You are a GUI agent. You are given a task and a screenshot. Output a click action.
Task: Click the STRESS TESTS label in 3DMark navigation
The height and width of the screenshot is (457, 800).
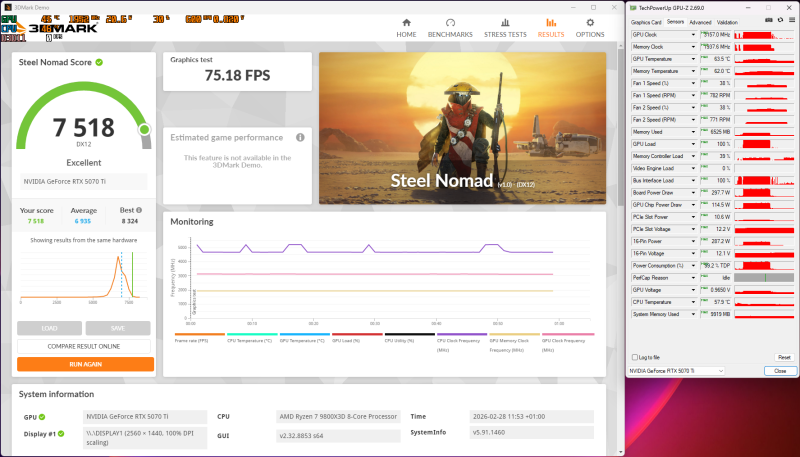click(x=505, y=35)
